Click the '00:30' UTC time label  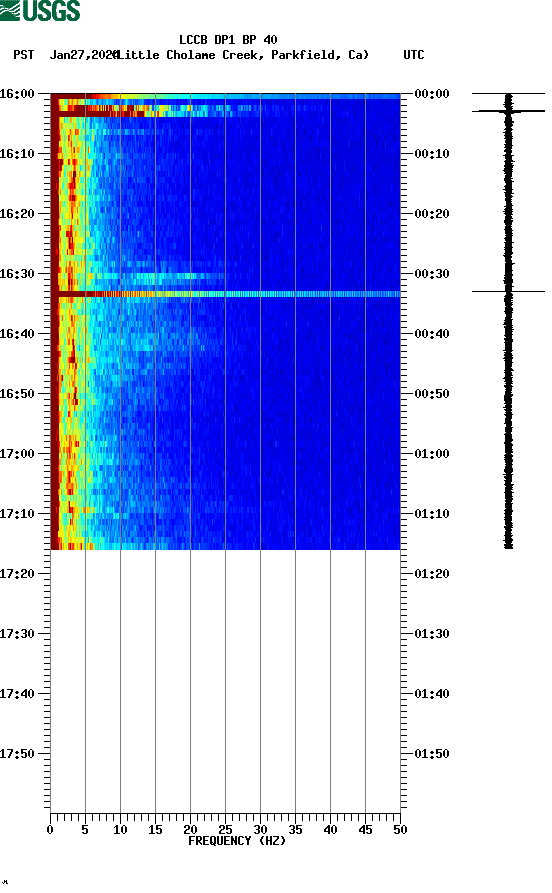pyautogui.click(x=432, y=273)
